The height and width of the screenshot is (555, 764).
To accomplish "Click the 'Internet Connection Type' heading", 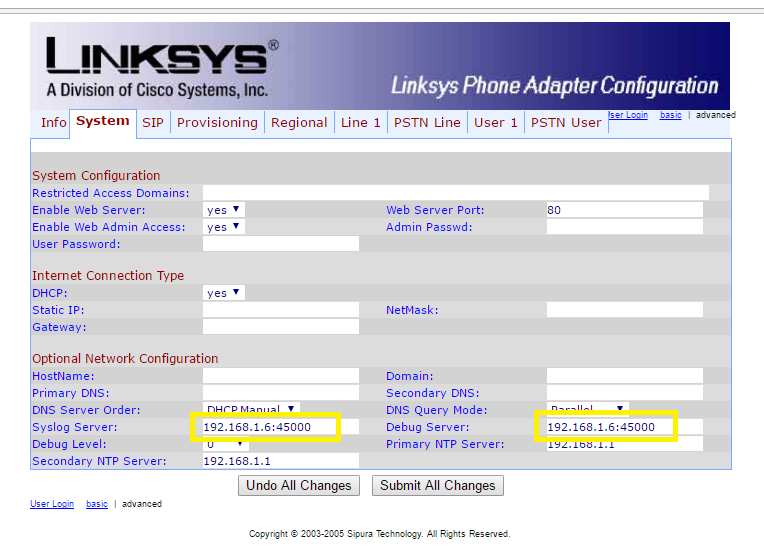I will coord(108,275).
